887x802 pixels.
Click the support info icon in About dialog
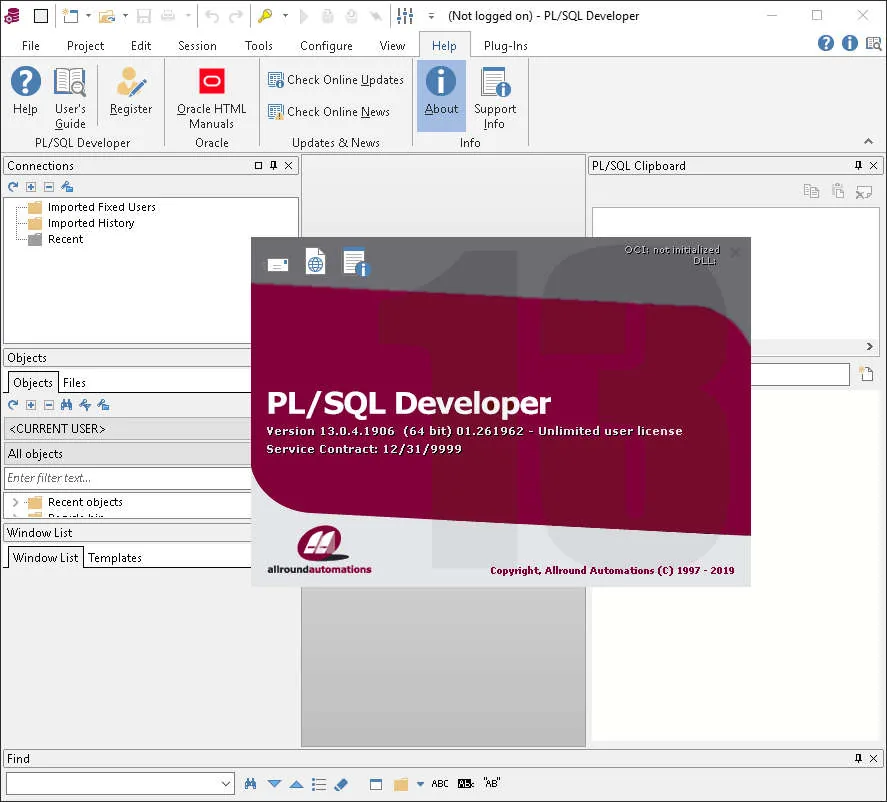[356, 261]
